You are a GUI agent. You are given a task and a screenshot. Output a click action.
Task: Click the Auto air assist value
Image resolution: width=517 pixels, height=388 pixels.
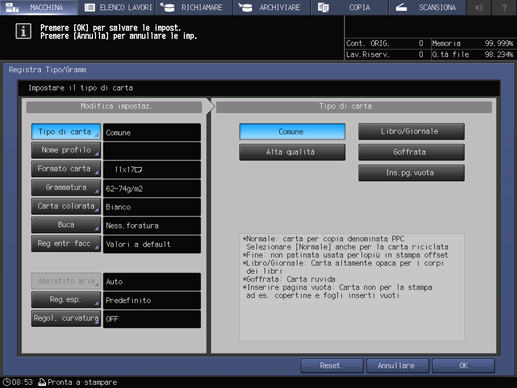152,282
